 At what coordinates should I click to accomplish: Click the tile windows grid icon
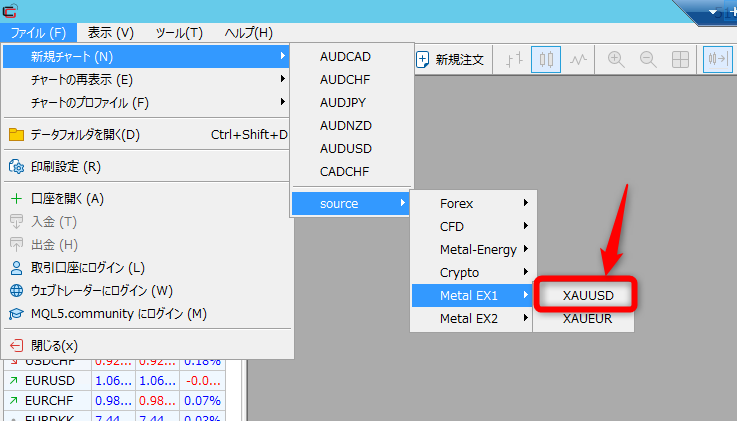[680, 60]
